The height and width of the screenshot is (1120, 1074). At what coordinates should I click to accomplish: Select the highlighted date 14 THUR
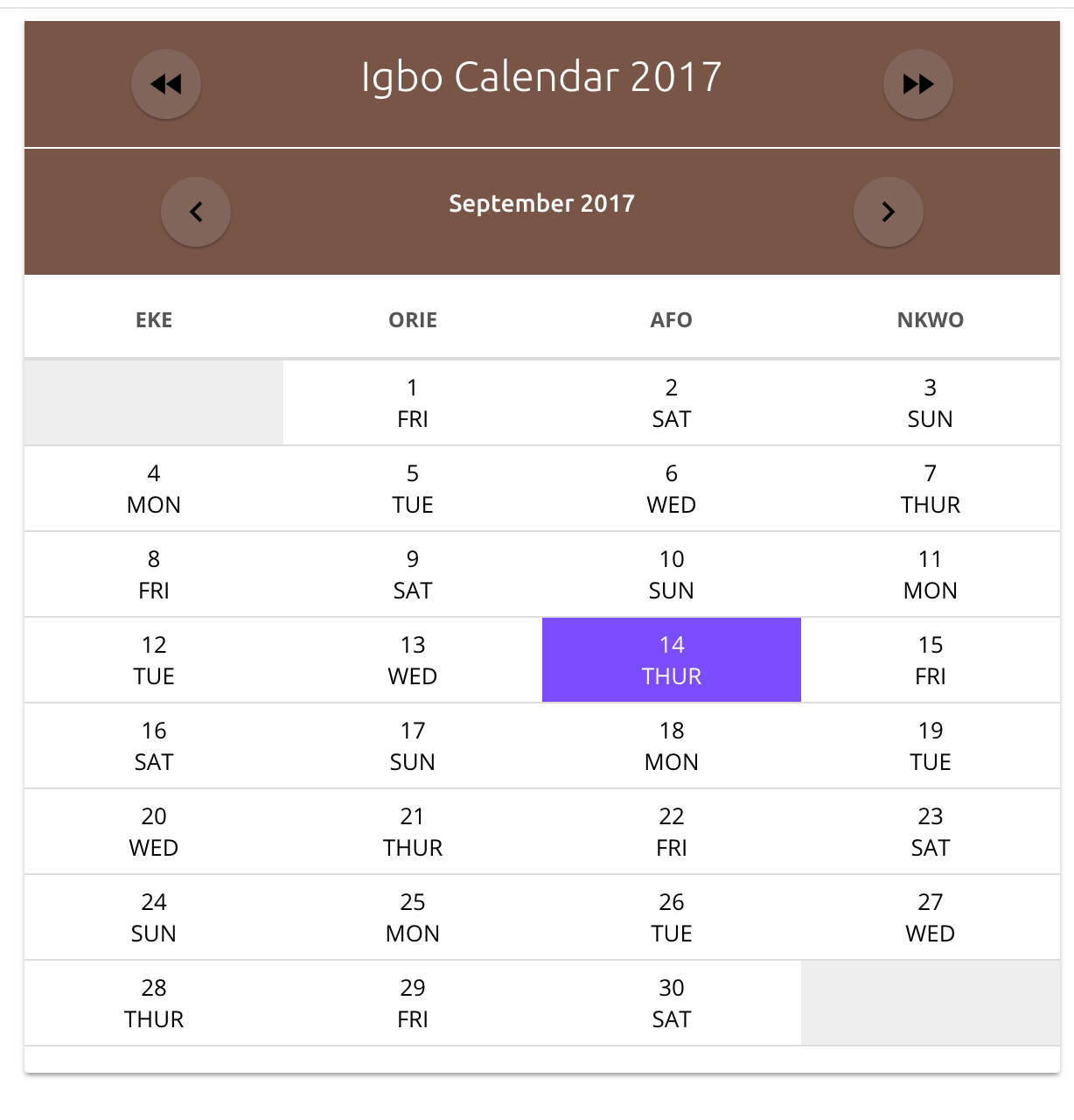[x=672, y=661]
